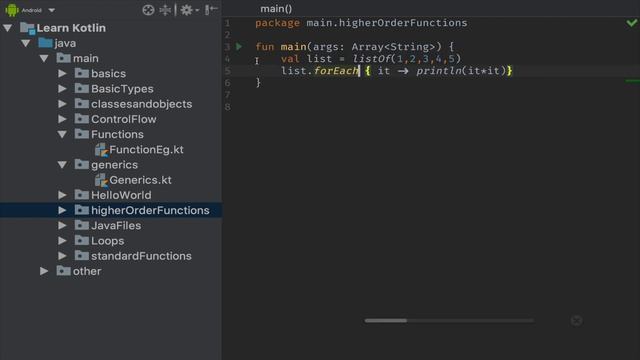Click the progress bar at editor bottom

point(449,321)
